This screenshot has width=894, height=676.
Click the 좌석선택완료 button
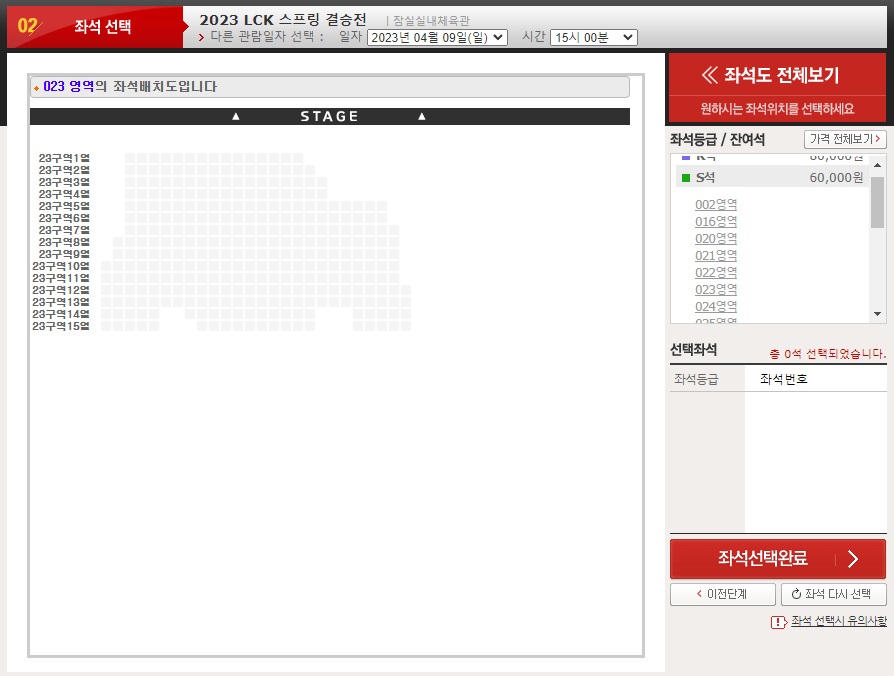[778, 559]
